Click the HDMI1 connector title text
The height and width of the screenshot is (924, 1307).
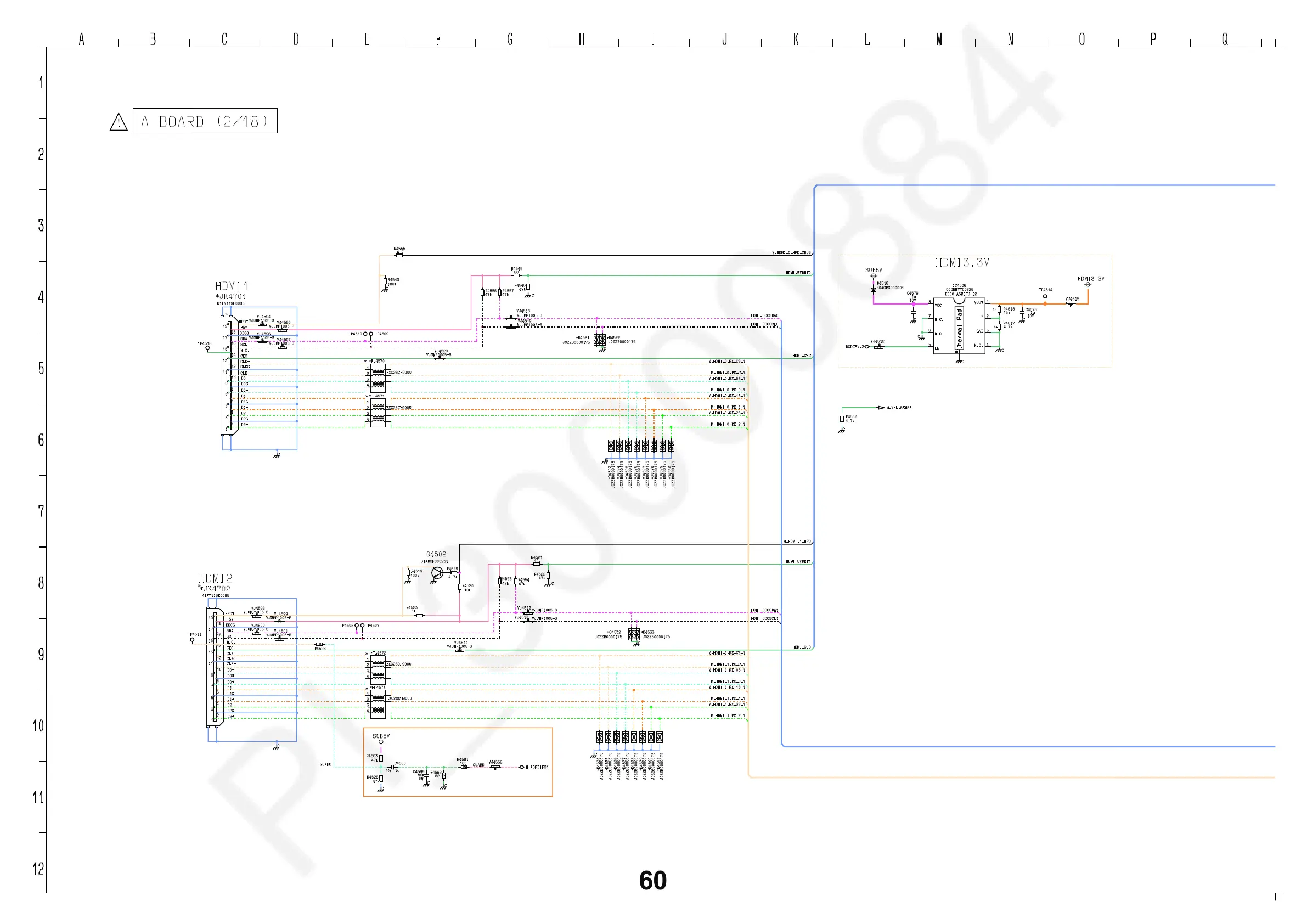point(231,286)
